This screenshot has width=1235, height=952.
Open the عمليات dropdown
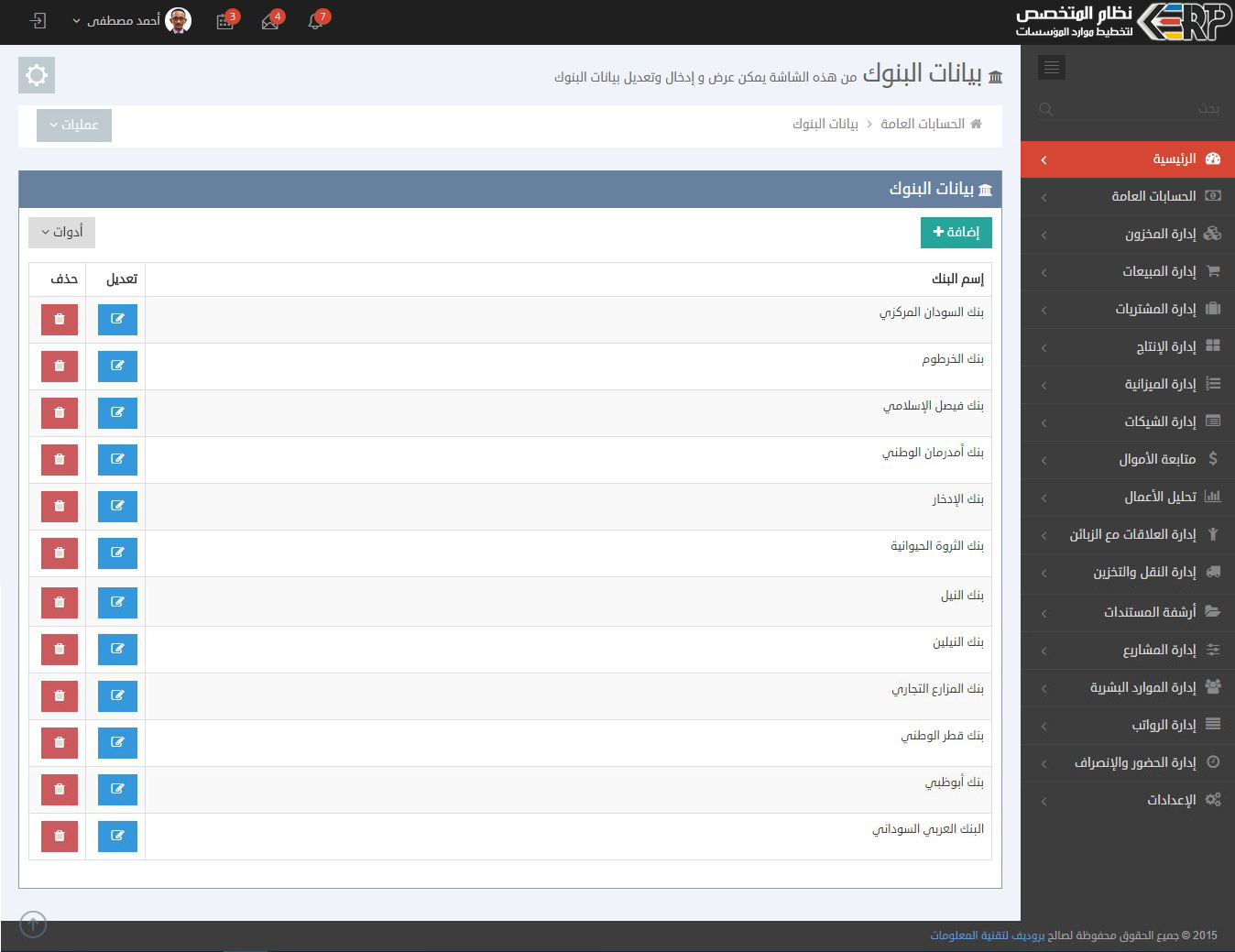point(74,125)
